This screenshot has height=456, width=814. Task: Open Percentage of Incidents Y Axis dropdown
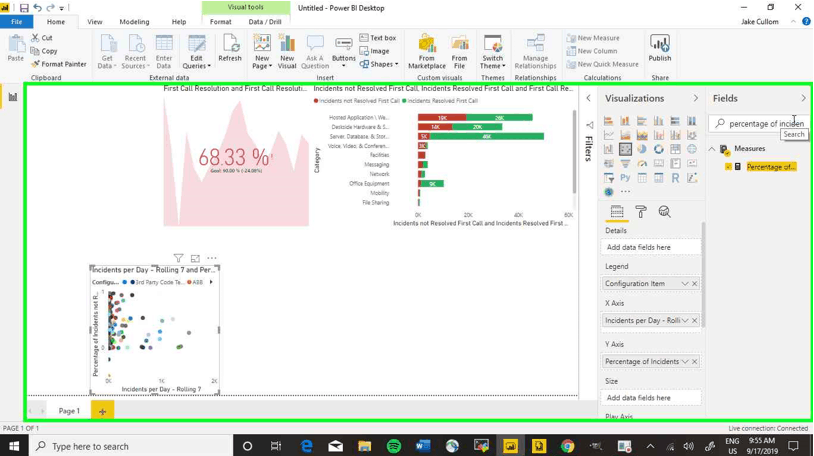[685, 361]
